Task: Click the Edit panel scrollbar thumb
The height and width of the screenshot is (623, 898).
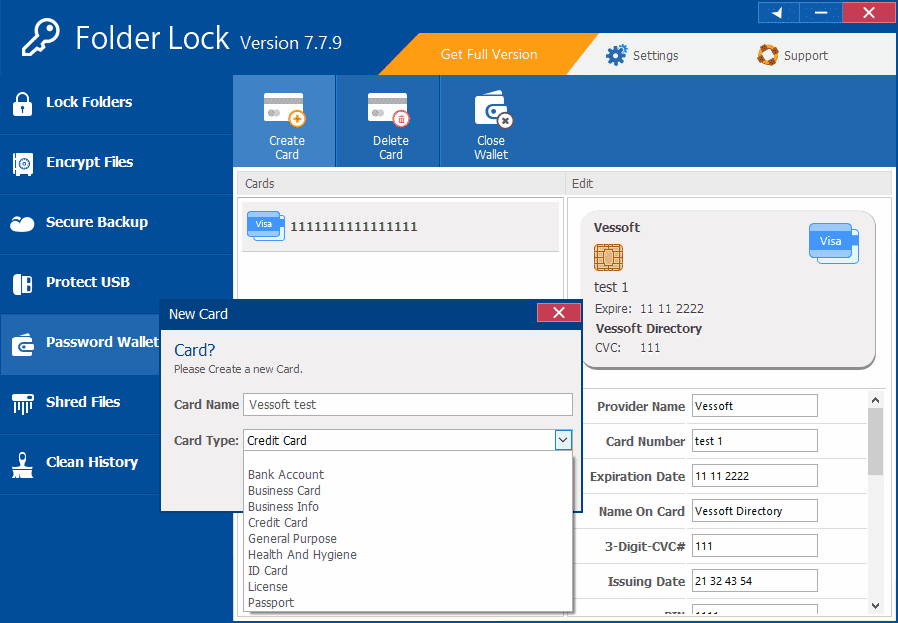Action: pos(875,441)
